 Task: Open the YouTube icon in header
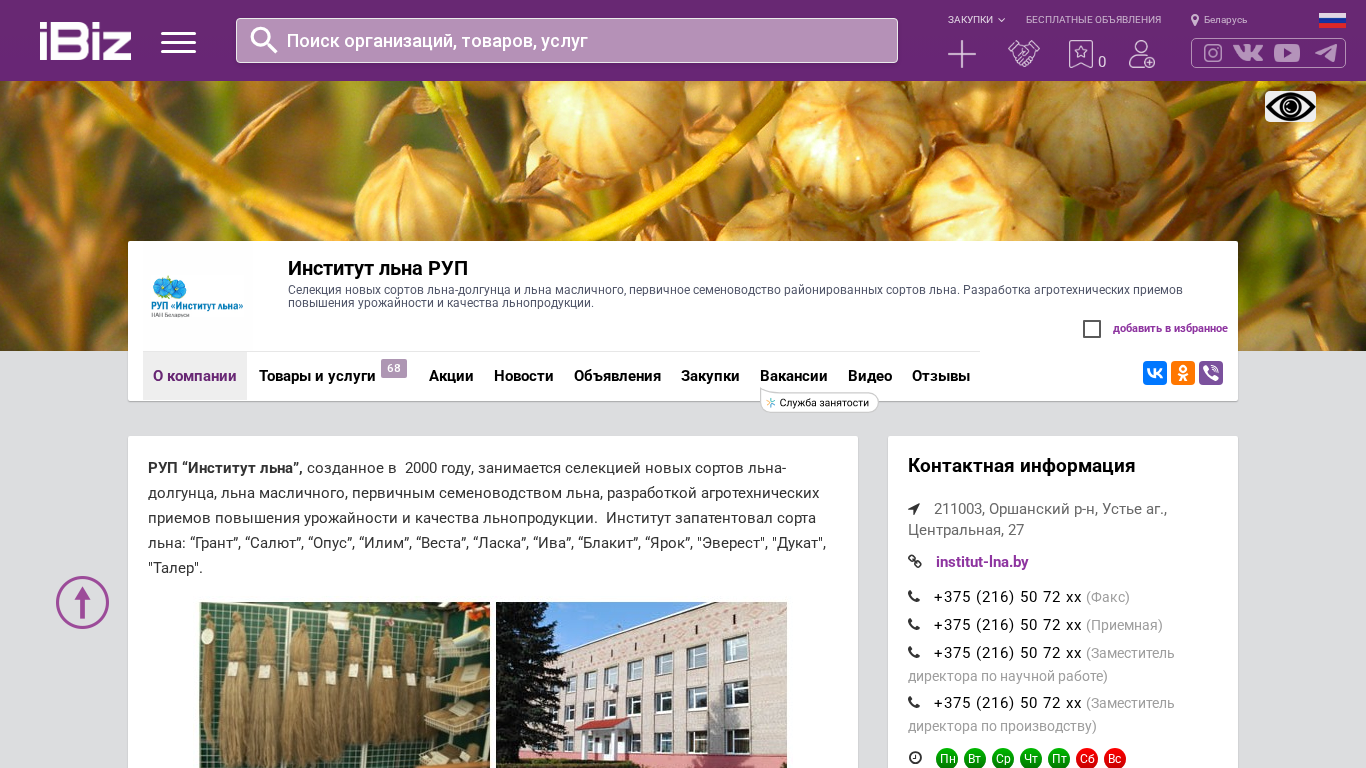point(1287,53)
